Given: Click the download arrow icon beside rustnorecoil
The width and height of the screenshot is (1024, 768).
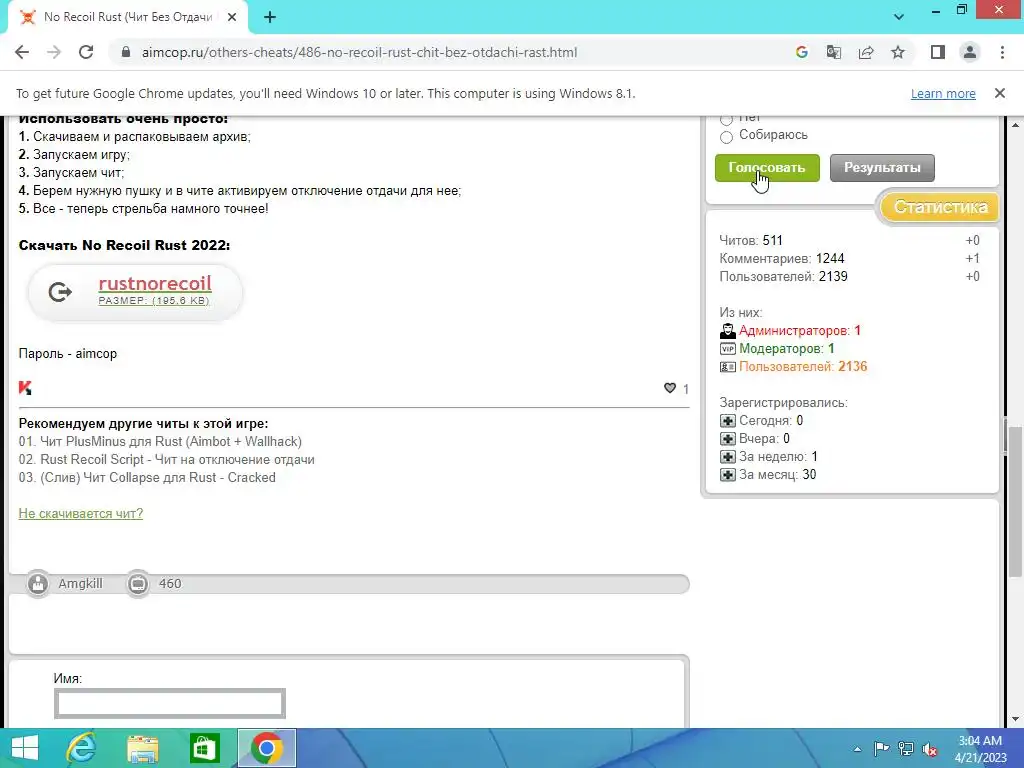Looking at the screenshot, I should 60,292.
